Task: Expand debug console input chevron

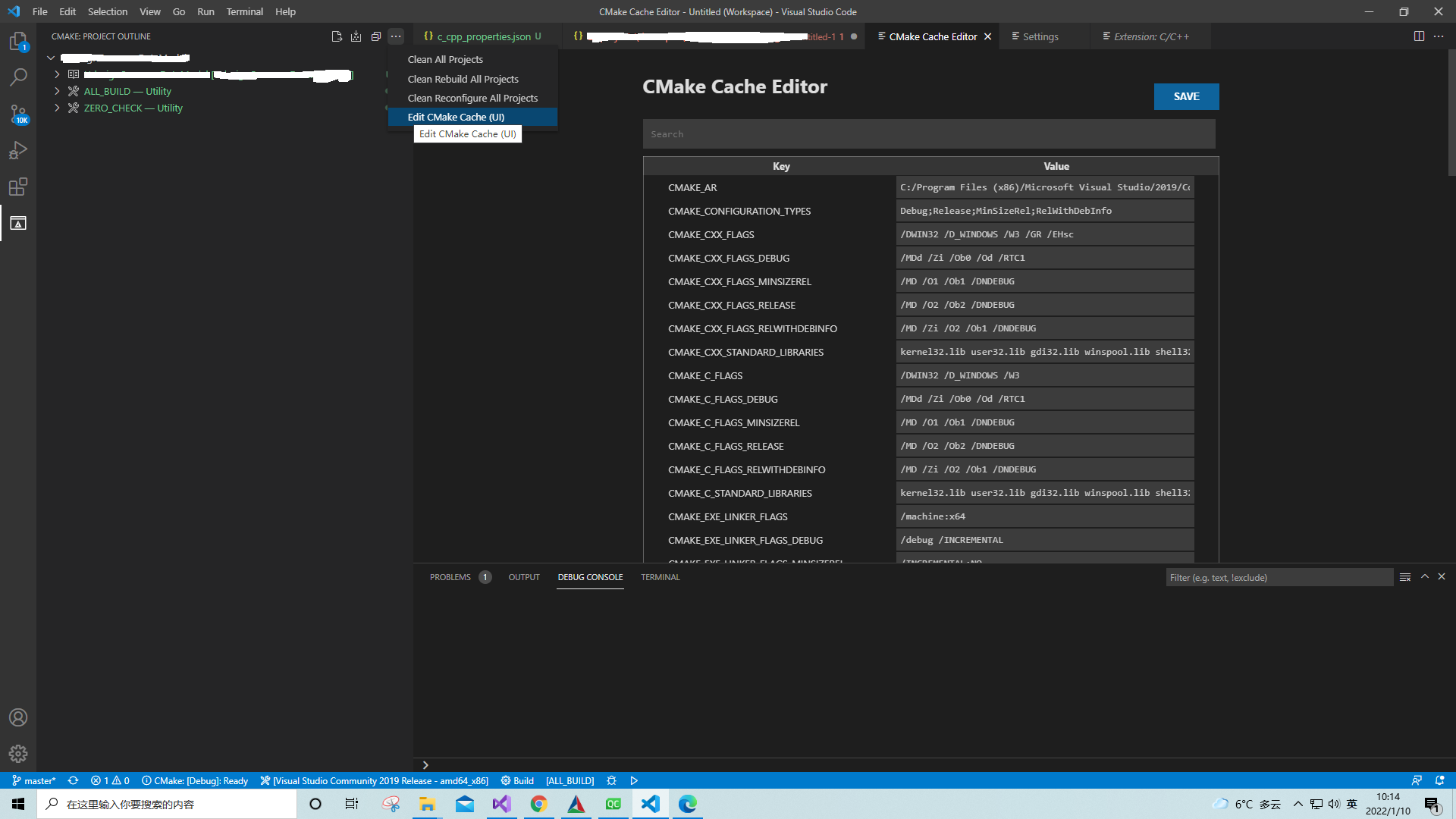Action: click(425, 765)
